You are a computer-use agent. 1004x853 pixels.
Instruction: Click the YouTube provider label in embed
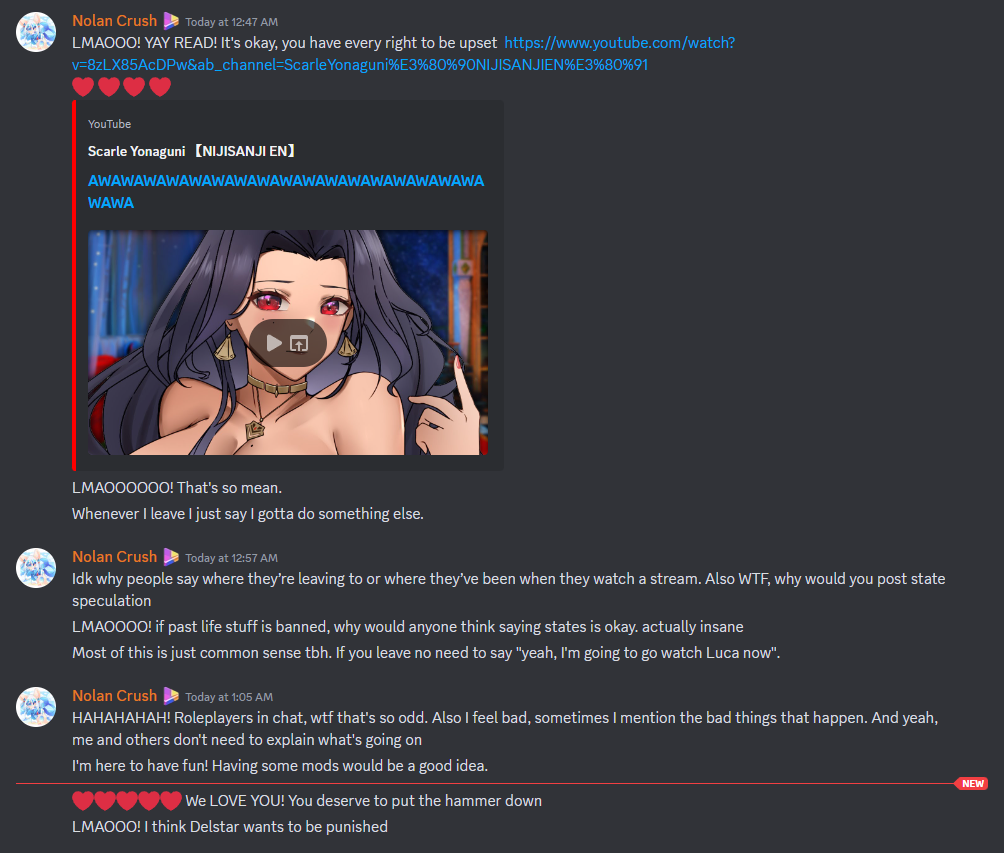(x=109, y=124)
